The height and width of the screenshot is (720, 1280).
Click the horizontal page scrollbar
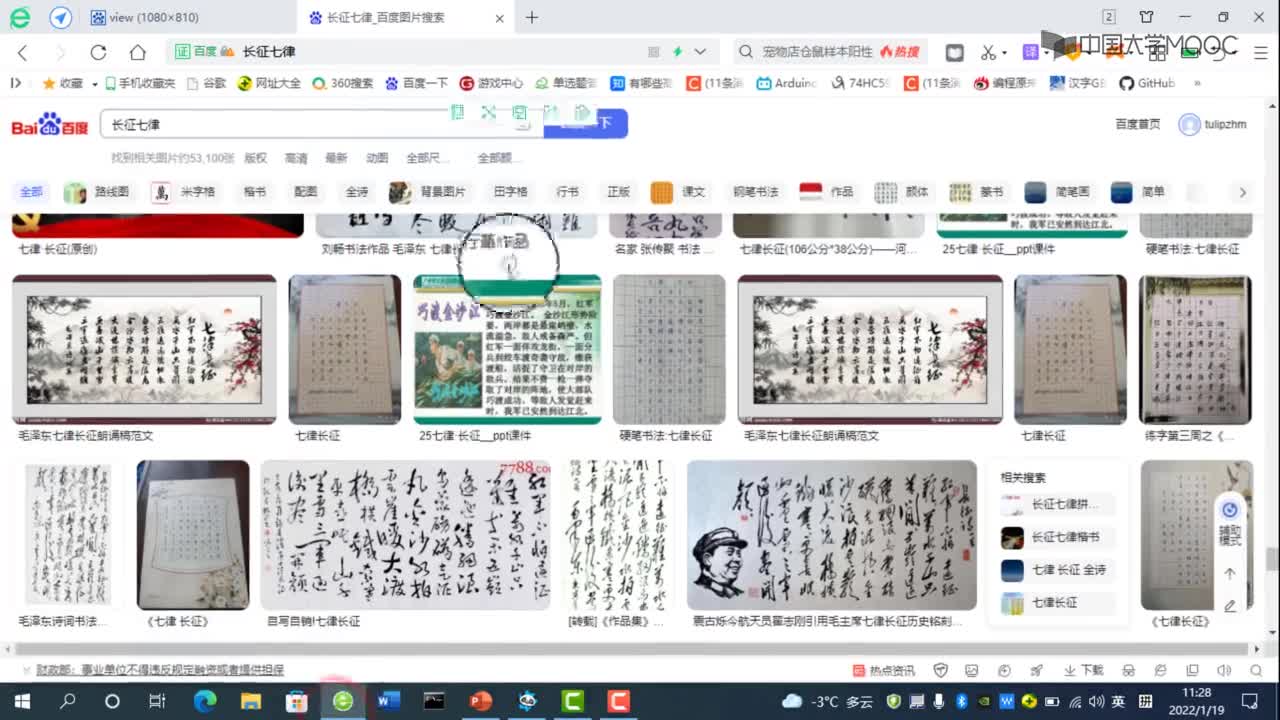click(x=632, y=648)
